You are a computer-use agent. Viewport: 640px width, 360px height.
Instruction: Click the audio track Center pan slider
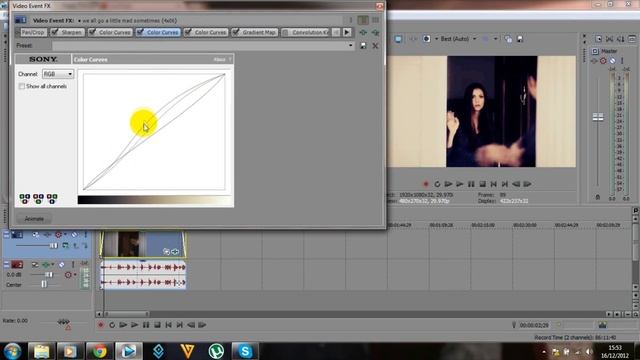tap(44, 284)
